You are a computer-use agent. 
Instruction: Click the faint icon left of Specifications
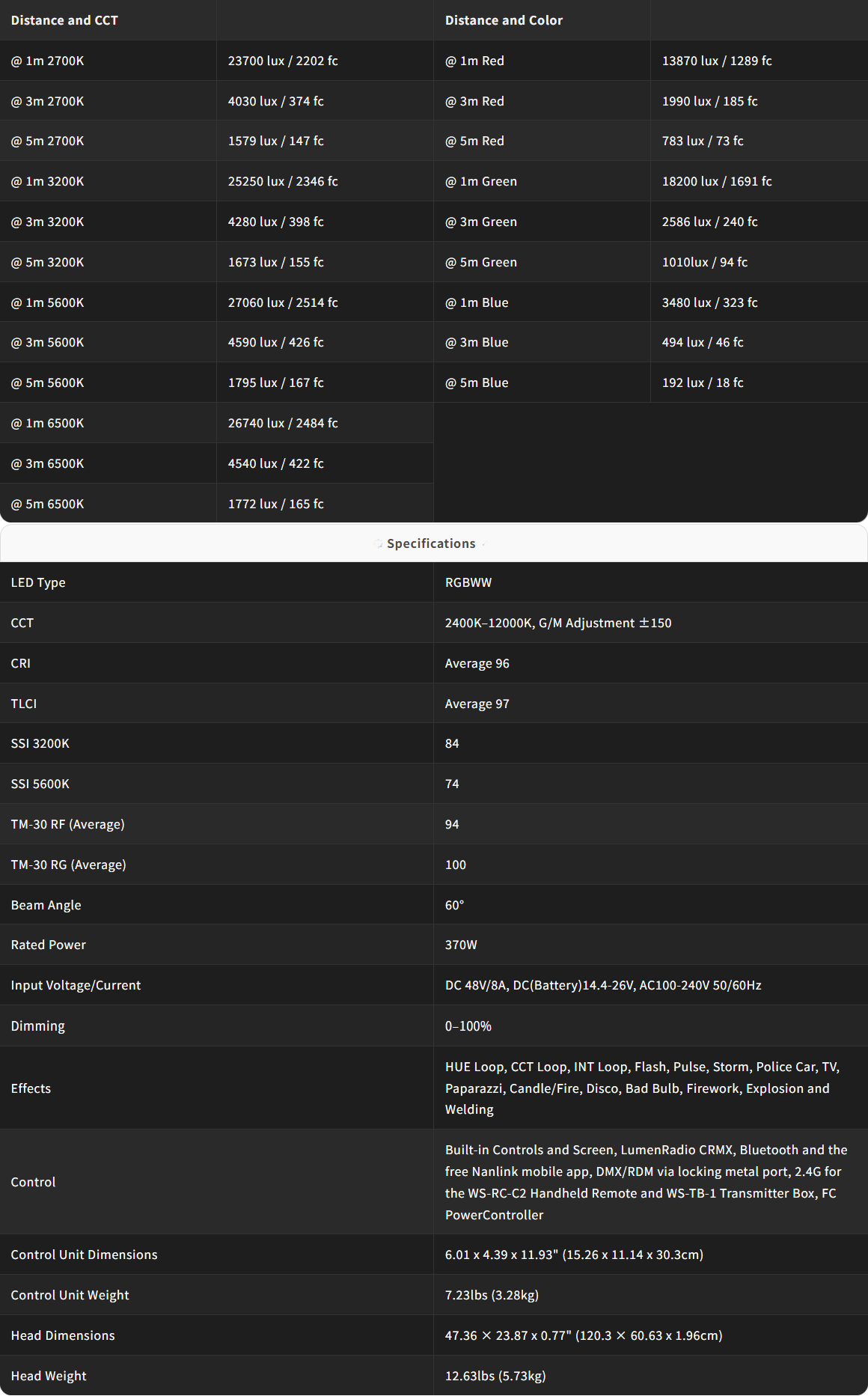(378, 544)
